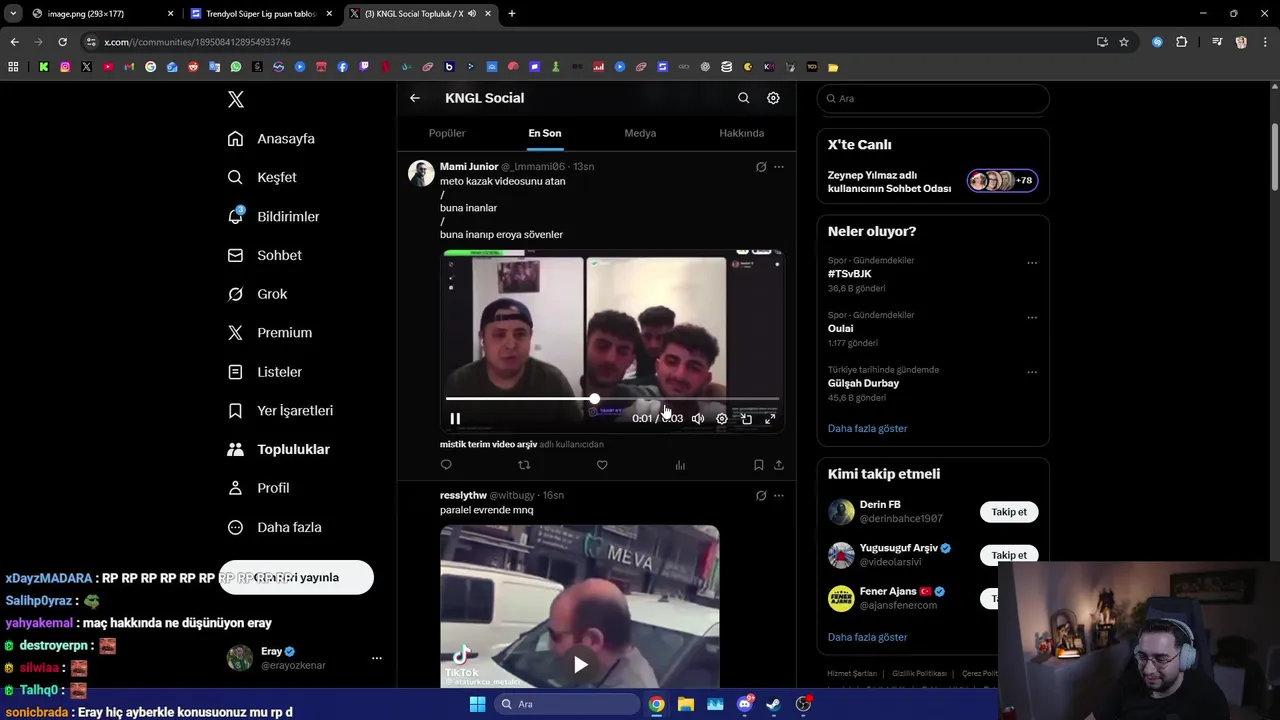Image resolution: width=1280 pixels, height=720 pixels.
Task: Search within KNGL Social community
Action: click(743, 98)
